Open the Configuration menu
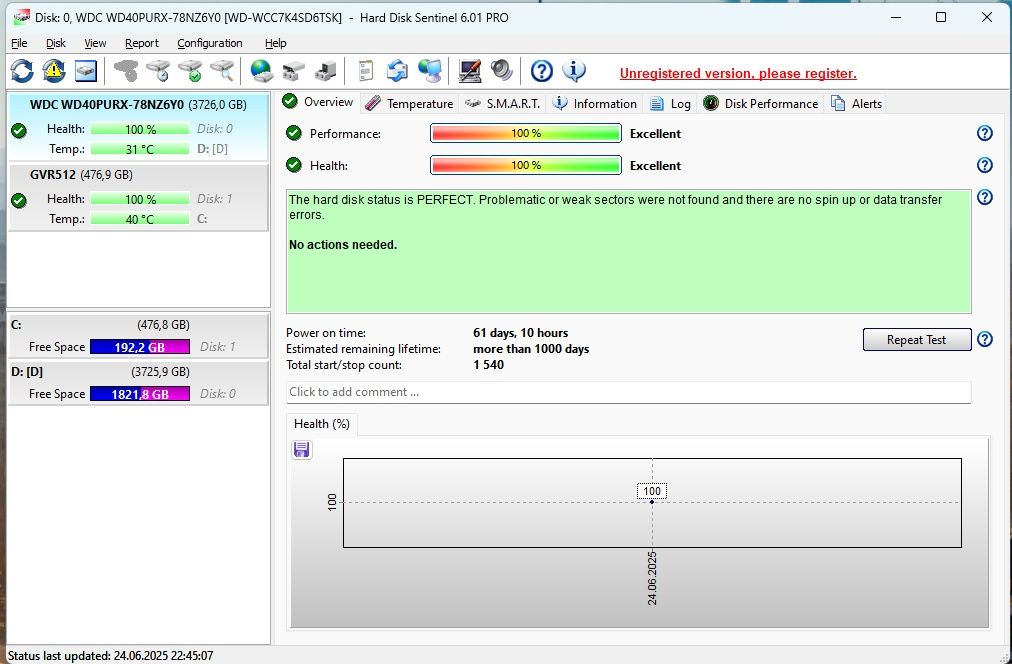1012x664 pixels. [210, 43]
